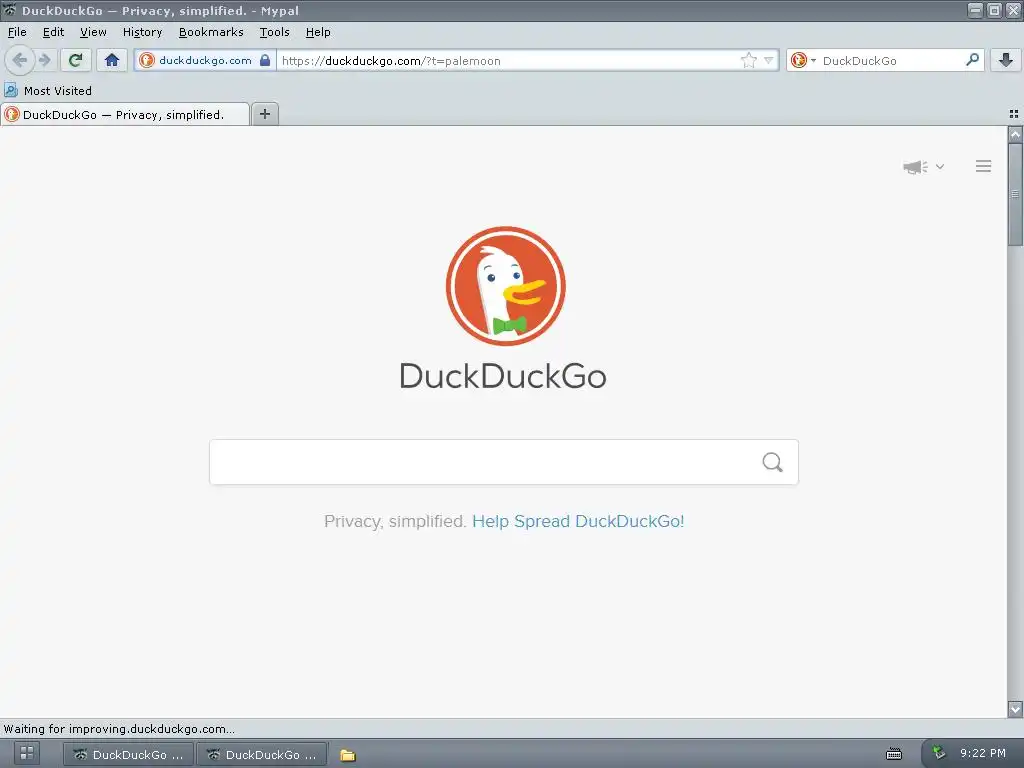The height and width of the screenshot is (768, 1024).
Task: Open the taskbar start menu grid button
Action: pyautogui.click(x=27, y=754)
